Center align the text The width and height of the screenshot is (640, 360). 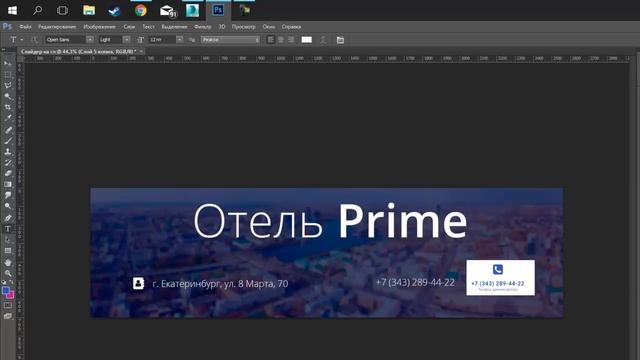(x=281, y=40)
